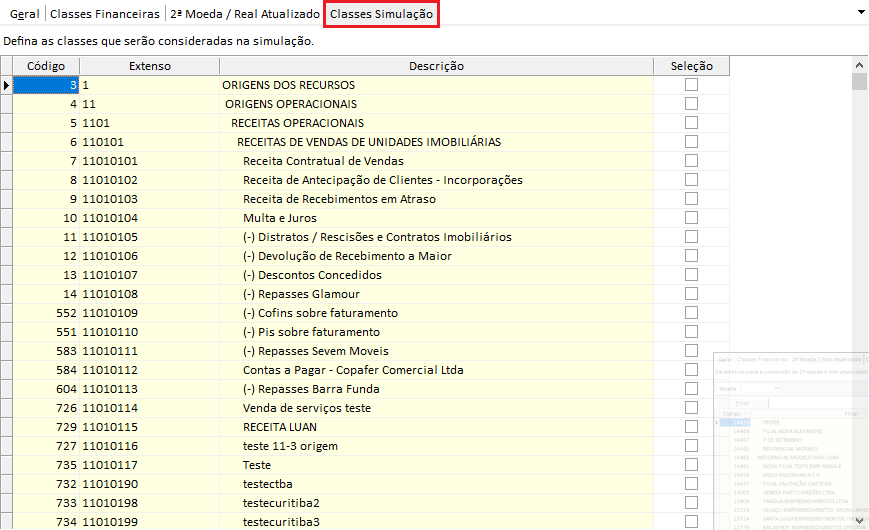
Task: Enable selection for Multa e Juros
Action: point(691,218)
